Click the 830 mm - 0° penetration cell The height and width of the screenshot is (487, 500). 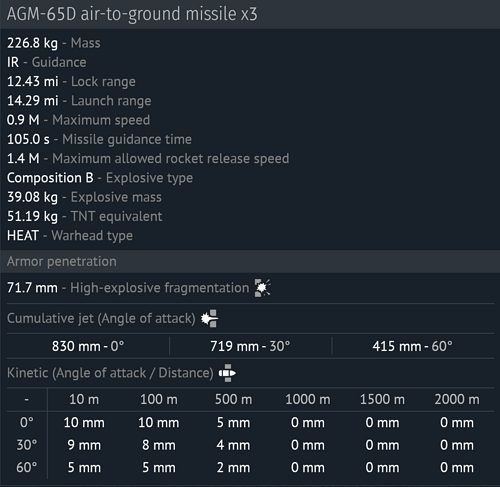click(88, 346)
